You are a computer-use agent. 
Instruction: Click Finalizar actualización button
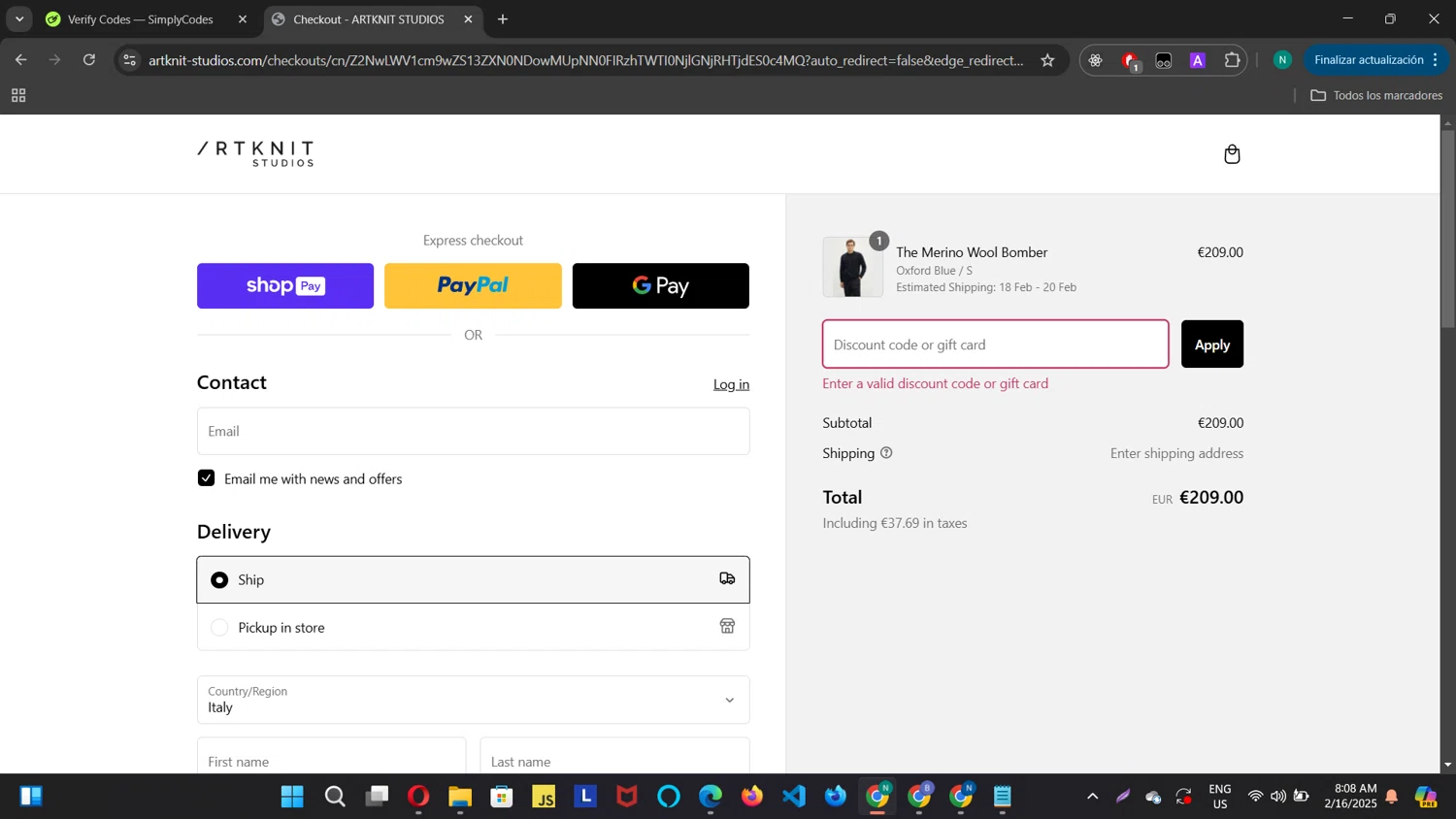1369,60
